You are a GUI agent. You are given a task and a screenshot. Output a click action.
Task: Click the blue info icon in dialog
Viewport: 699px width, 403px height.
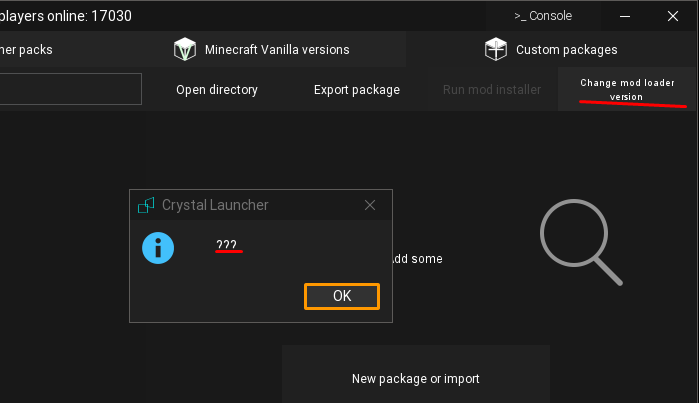point(158,248)
